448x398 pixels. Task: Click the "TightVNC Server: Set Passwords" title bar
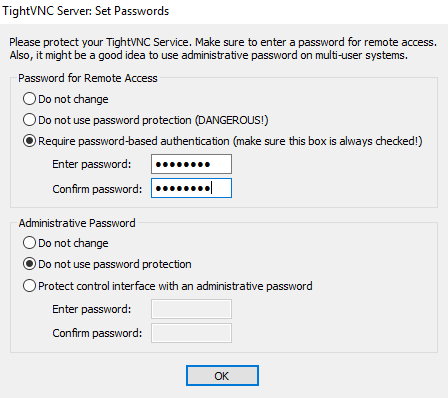point(86,11)
